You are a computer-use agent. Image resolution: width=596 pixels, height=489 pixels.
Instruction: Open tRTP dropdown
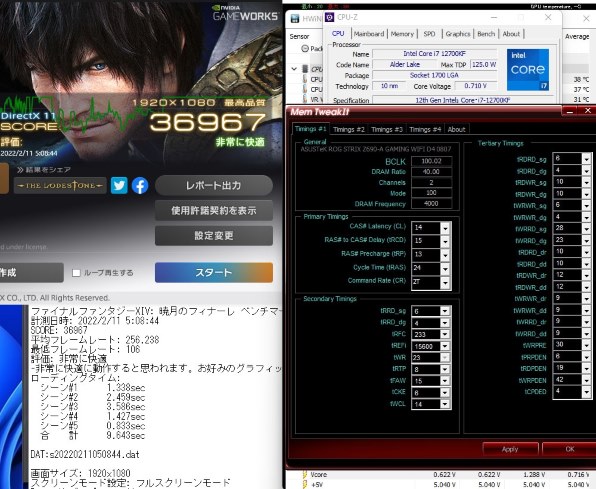click(x=444, y=369)
